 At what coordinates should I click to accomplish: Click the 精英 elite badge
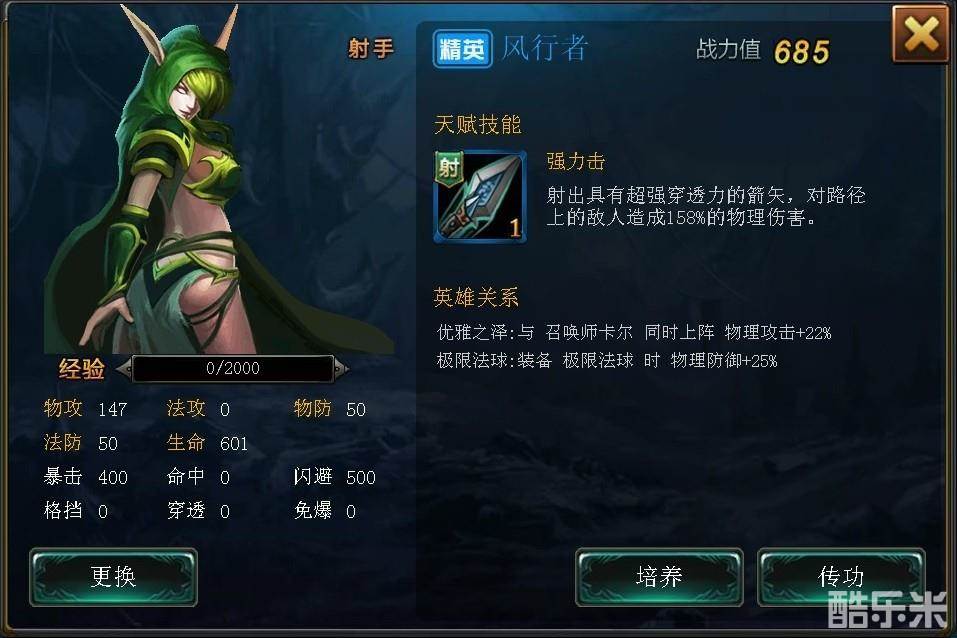[x=462, y=49]
